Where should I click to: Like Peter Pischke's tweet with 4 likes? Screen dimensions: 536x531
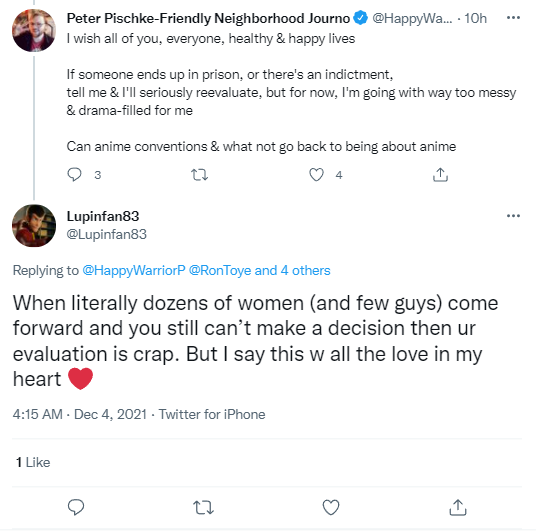316,175
